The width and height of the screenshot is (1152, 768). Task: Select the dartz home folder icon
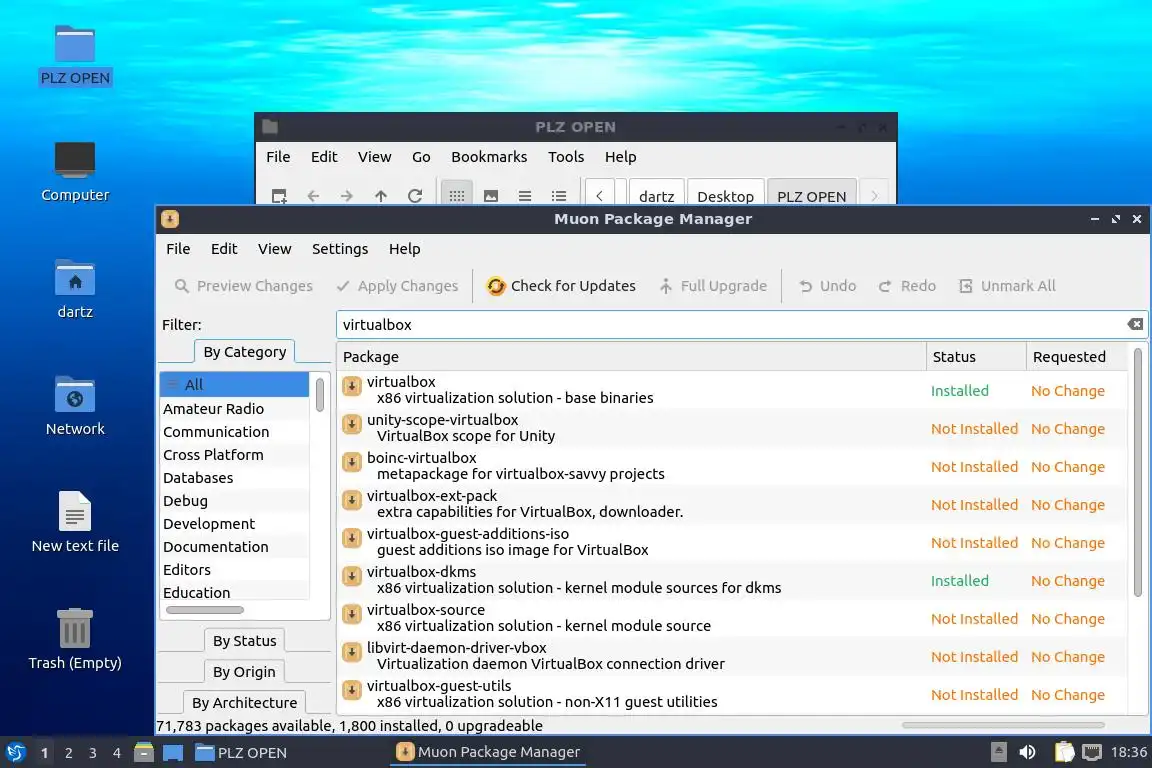pos(75,278)
